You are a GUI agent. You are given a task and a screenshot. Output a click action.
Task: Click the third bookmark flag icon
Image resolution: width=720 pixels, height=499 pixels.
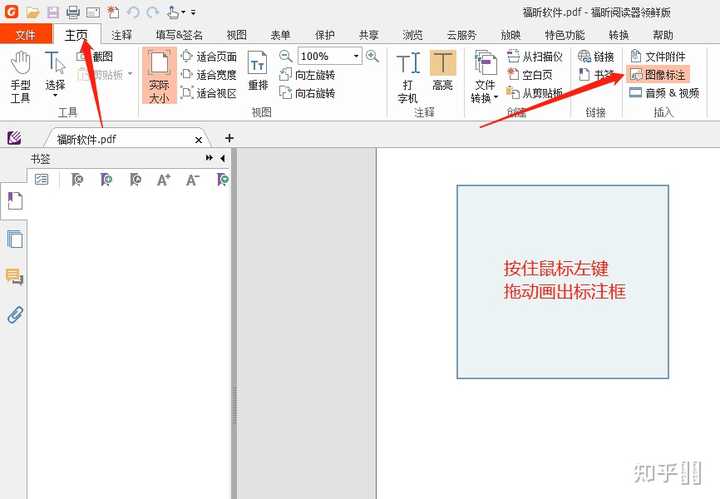tap(135, 179)
